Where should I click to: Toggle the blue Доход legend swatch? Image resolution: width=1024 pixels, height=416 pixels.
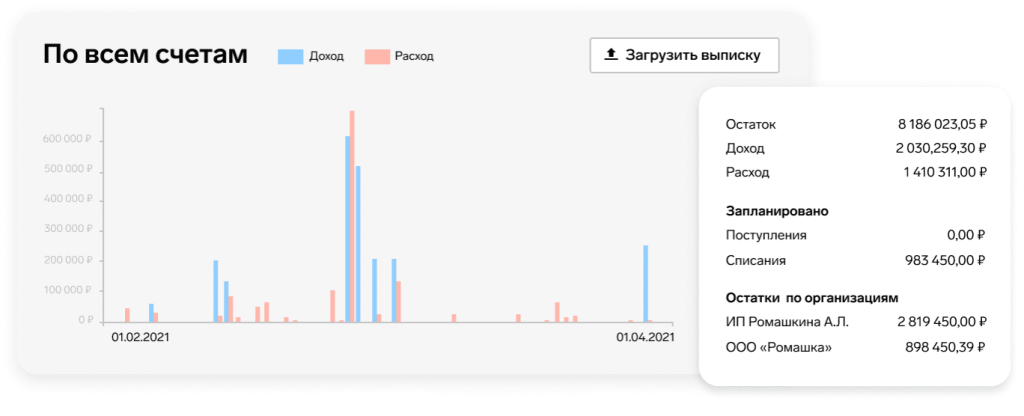pos(290,56)
